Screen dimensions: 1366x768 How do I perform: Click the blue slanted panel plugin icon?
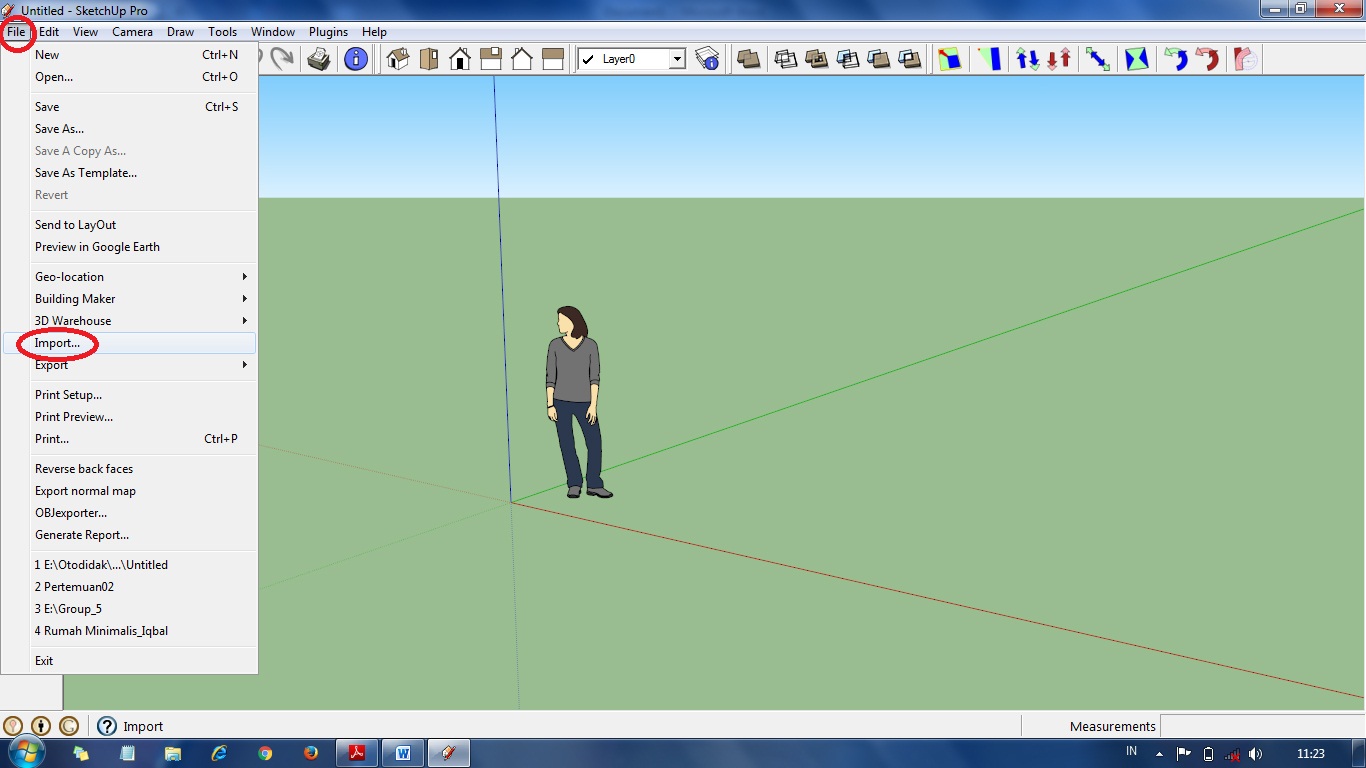point(990,59)
